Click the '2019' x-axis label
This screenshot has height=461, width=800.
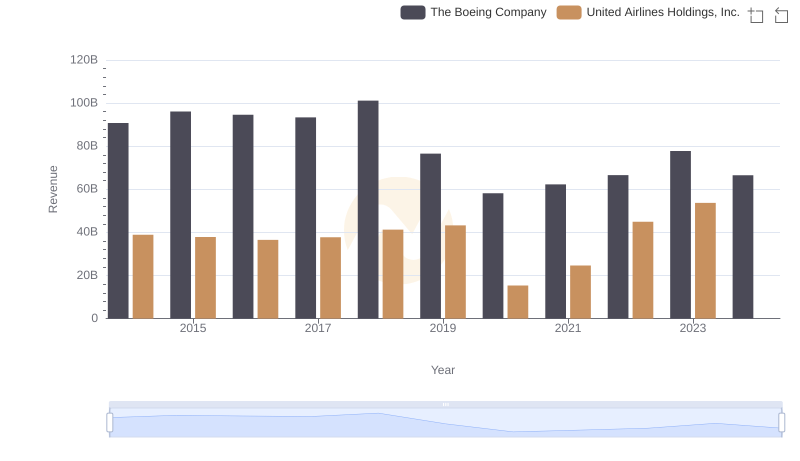pos(443,328)
